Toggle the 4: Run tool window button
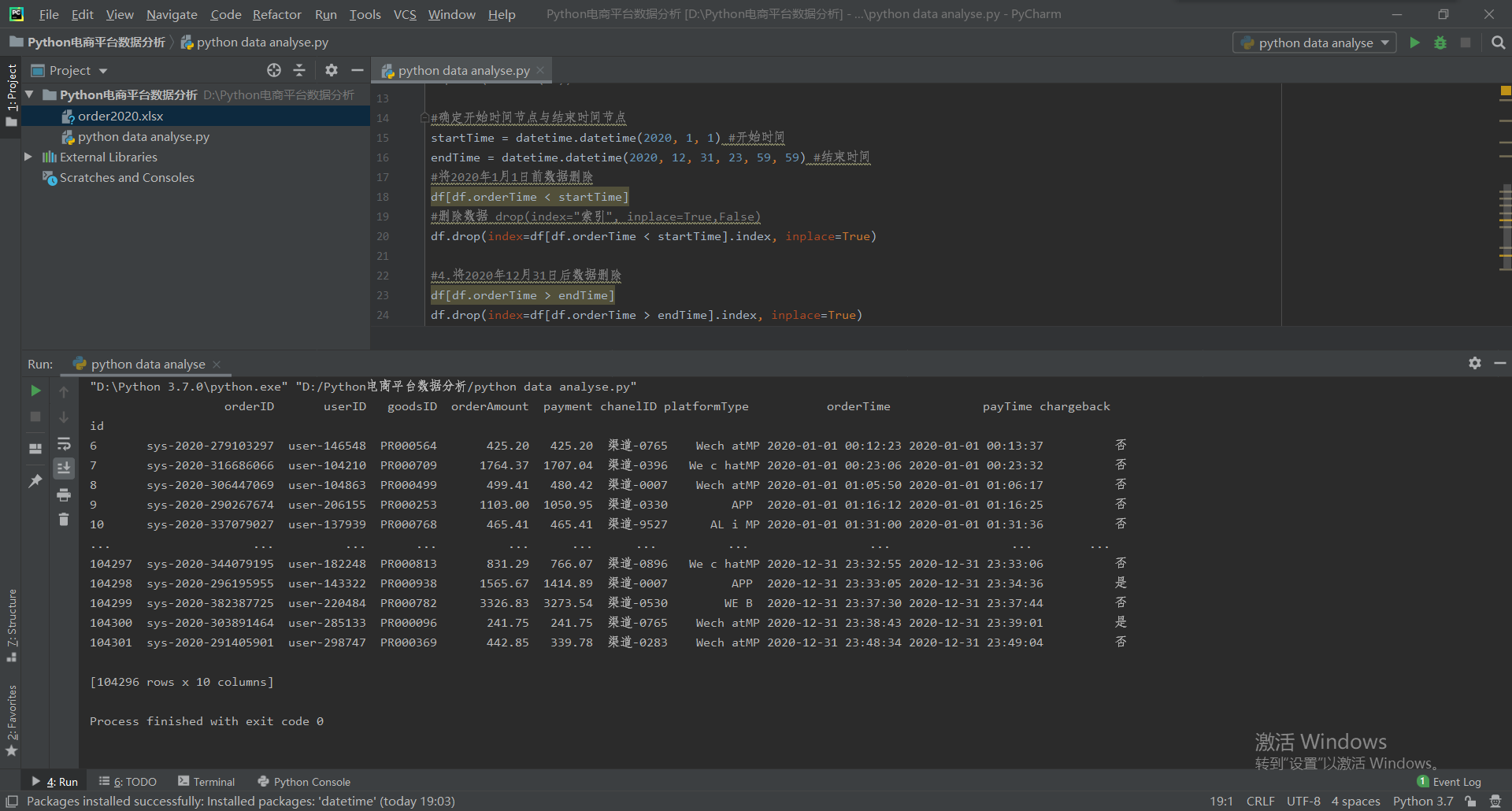The image size is (1512, 811). click(54, 781)
